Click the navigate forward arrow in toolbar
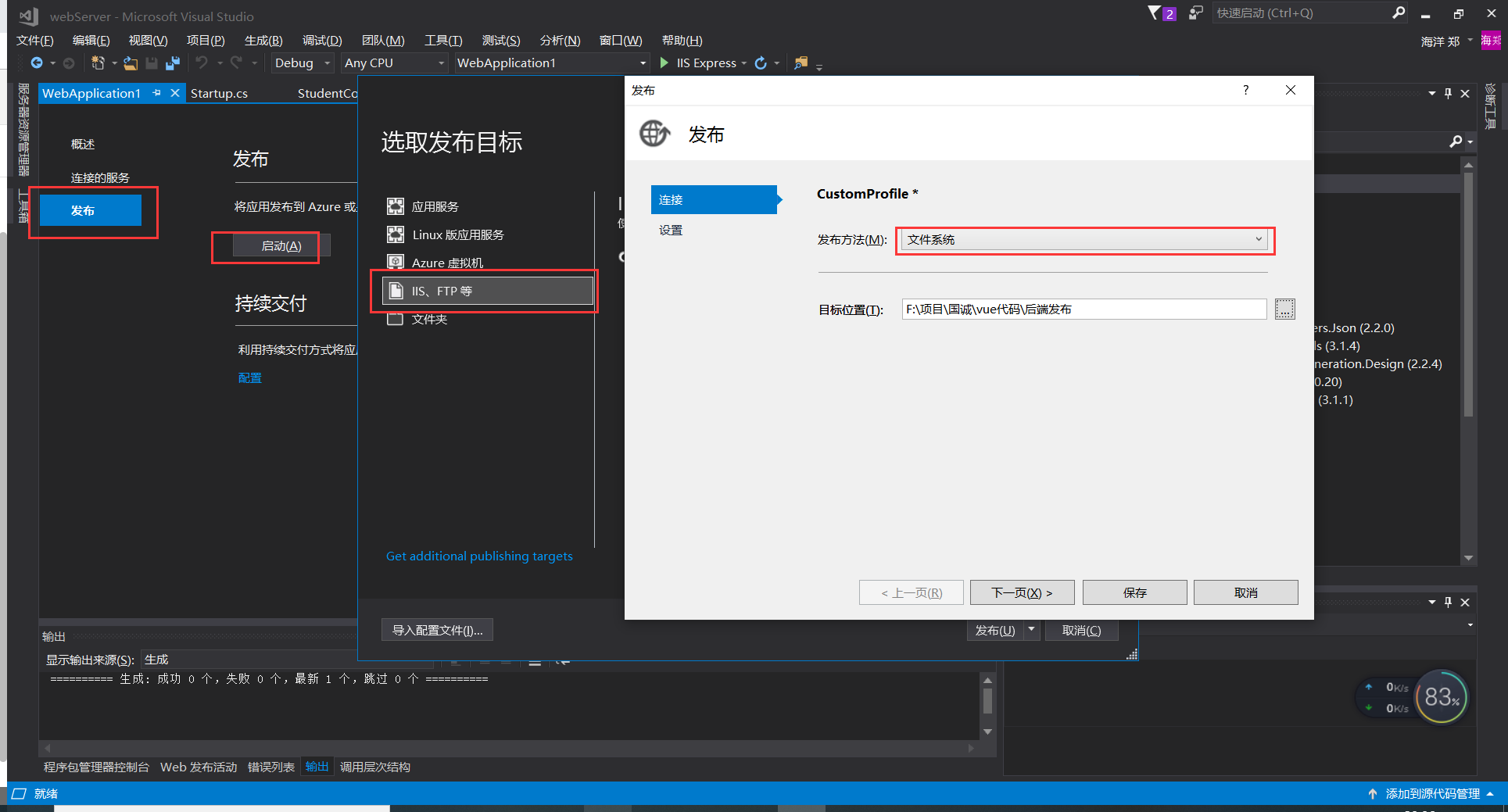1508x812 pixels. pos(69,63)
